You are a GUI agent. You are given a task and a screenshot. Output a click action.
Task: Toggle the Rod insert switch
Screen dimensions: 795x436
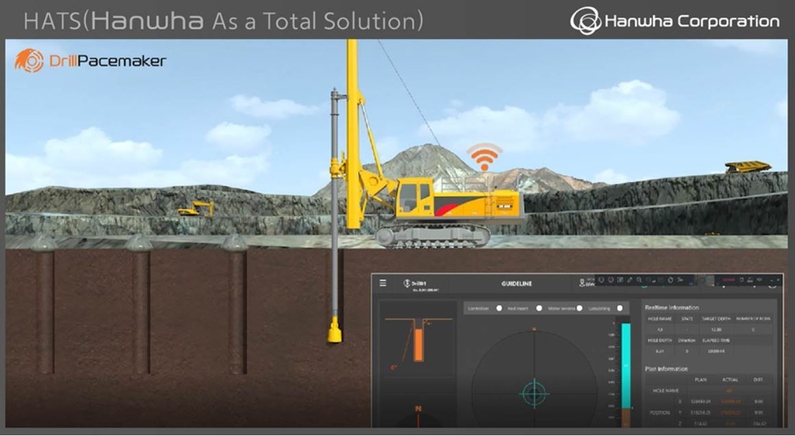[539, 308]
